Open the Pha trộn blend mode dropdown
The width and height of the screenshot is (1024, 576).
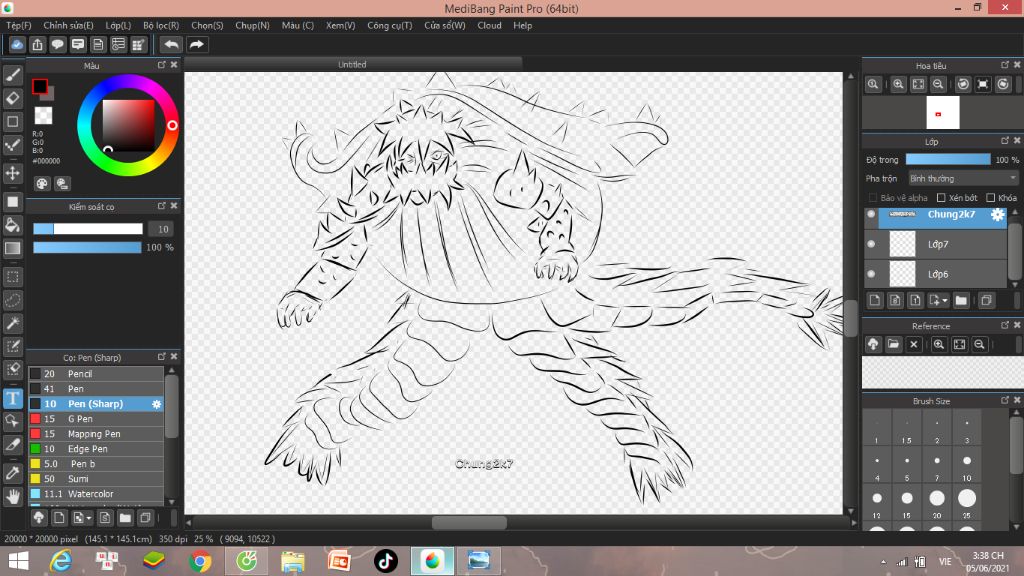(963, 178)
